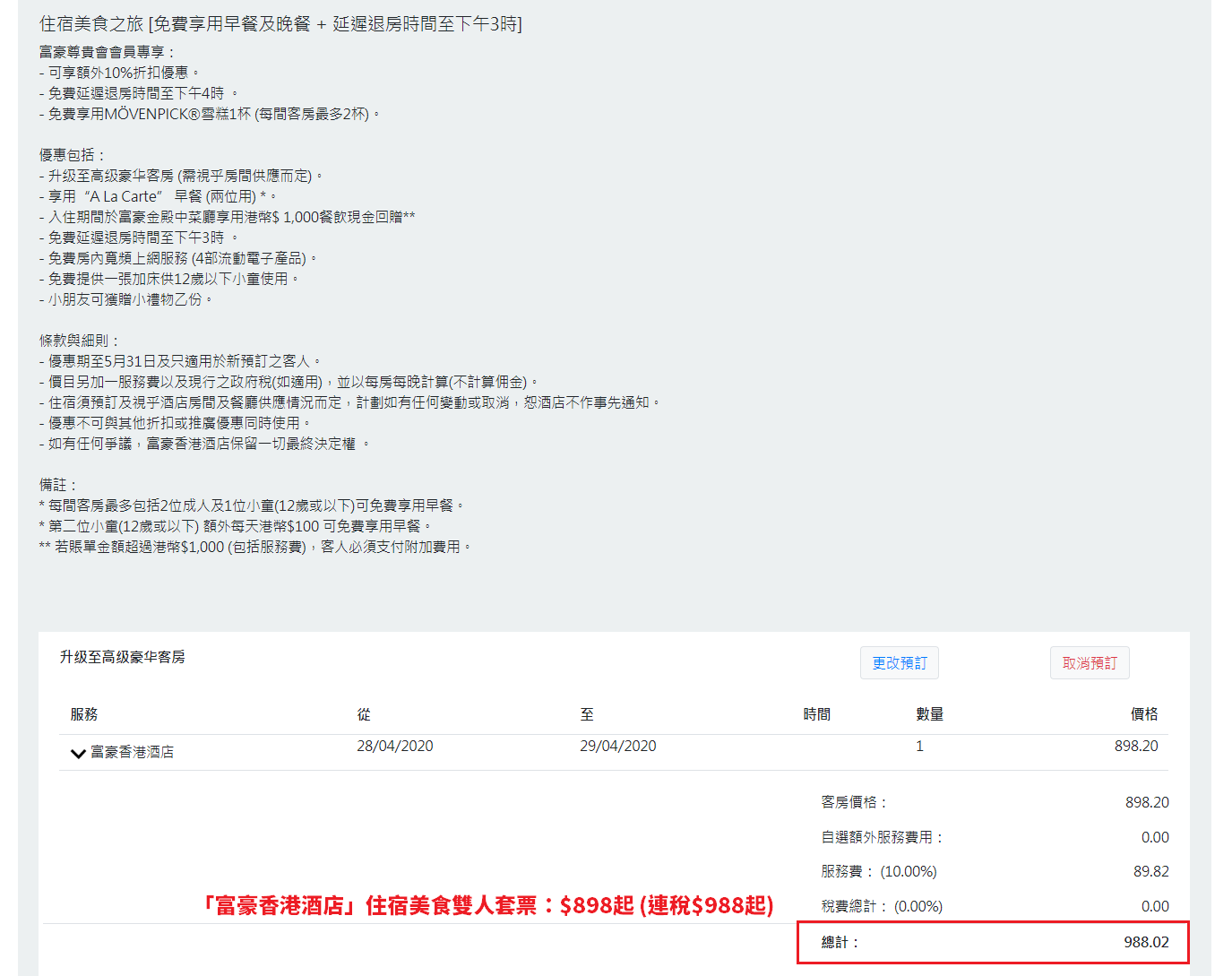1232x976 pixels.
Task: Select the quantity value 1
Action: 919,746
